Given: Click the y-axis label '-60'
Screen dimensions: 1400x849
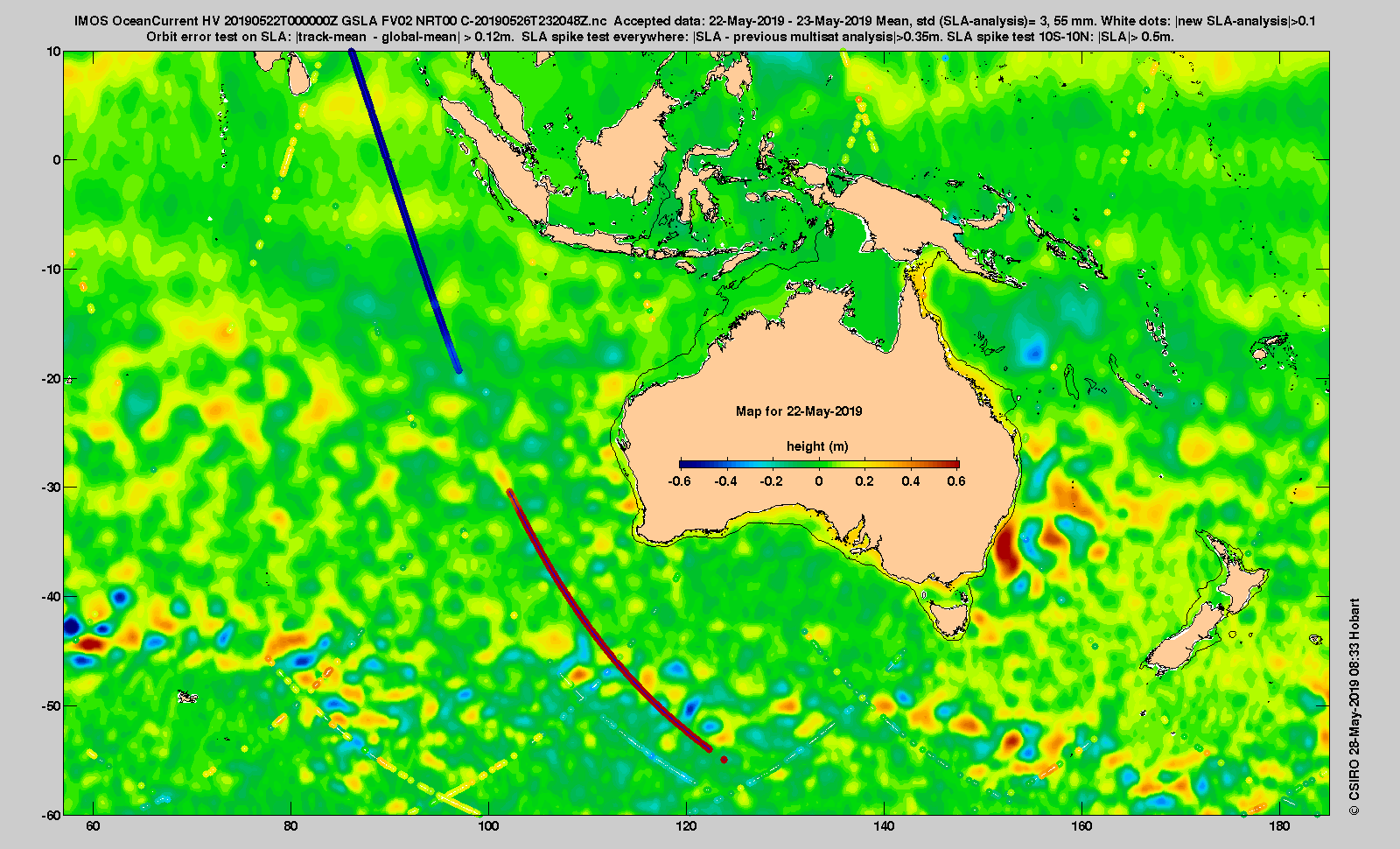Looking at the screenshot, I should (52, 815).
